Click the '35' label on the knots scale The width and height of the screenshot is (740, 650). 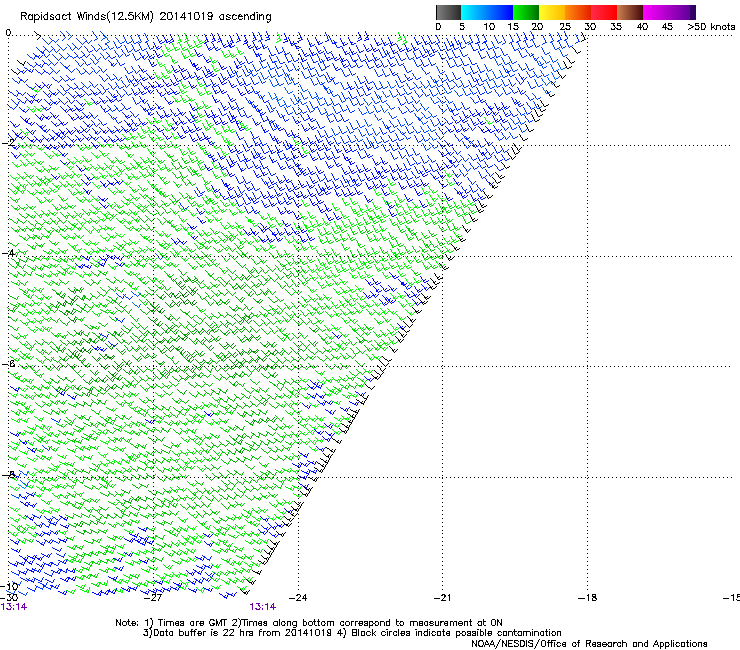point(616,27)
